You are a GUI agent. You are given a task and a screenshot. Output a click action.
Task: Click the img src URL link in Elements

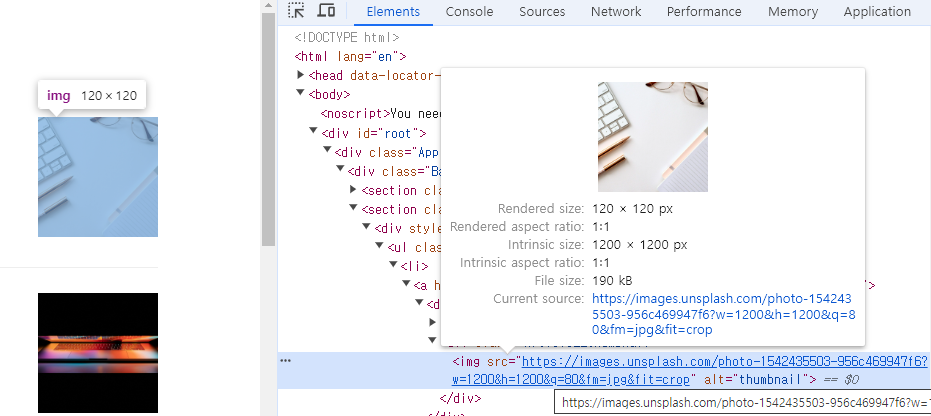tap(689, 370)
